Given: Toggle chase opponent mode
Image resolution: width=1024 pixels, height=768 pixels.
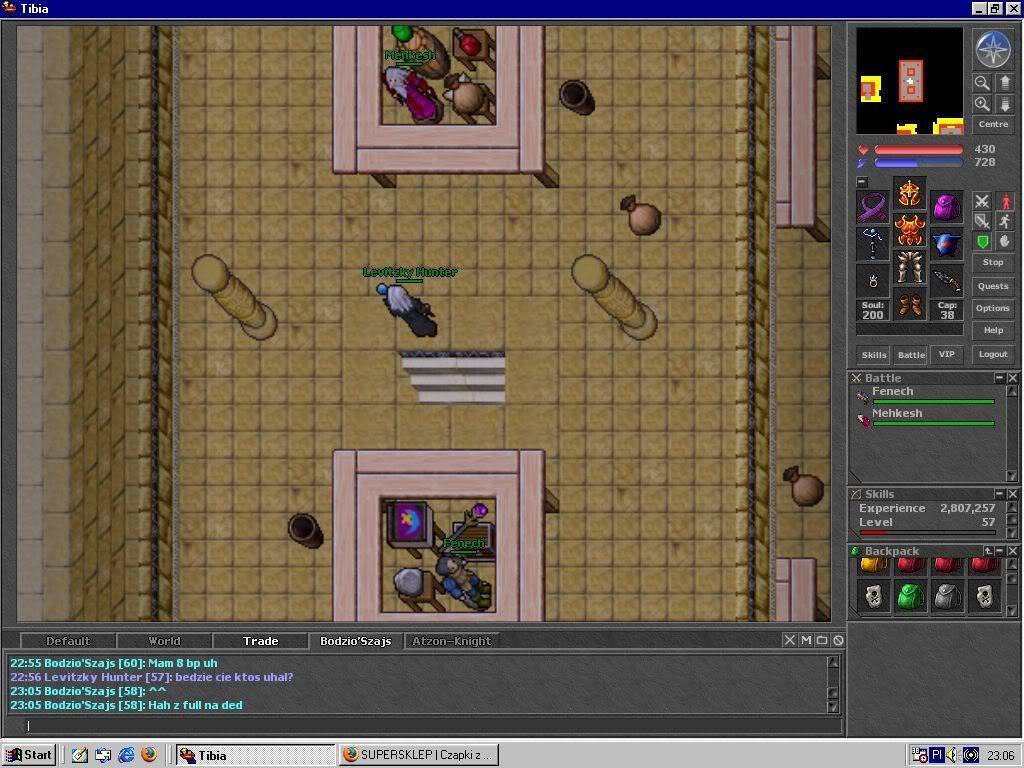Looking at the screenshot, I should pos(1004,221).
